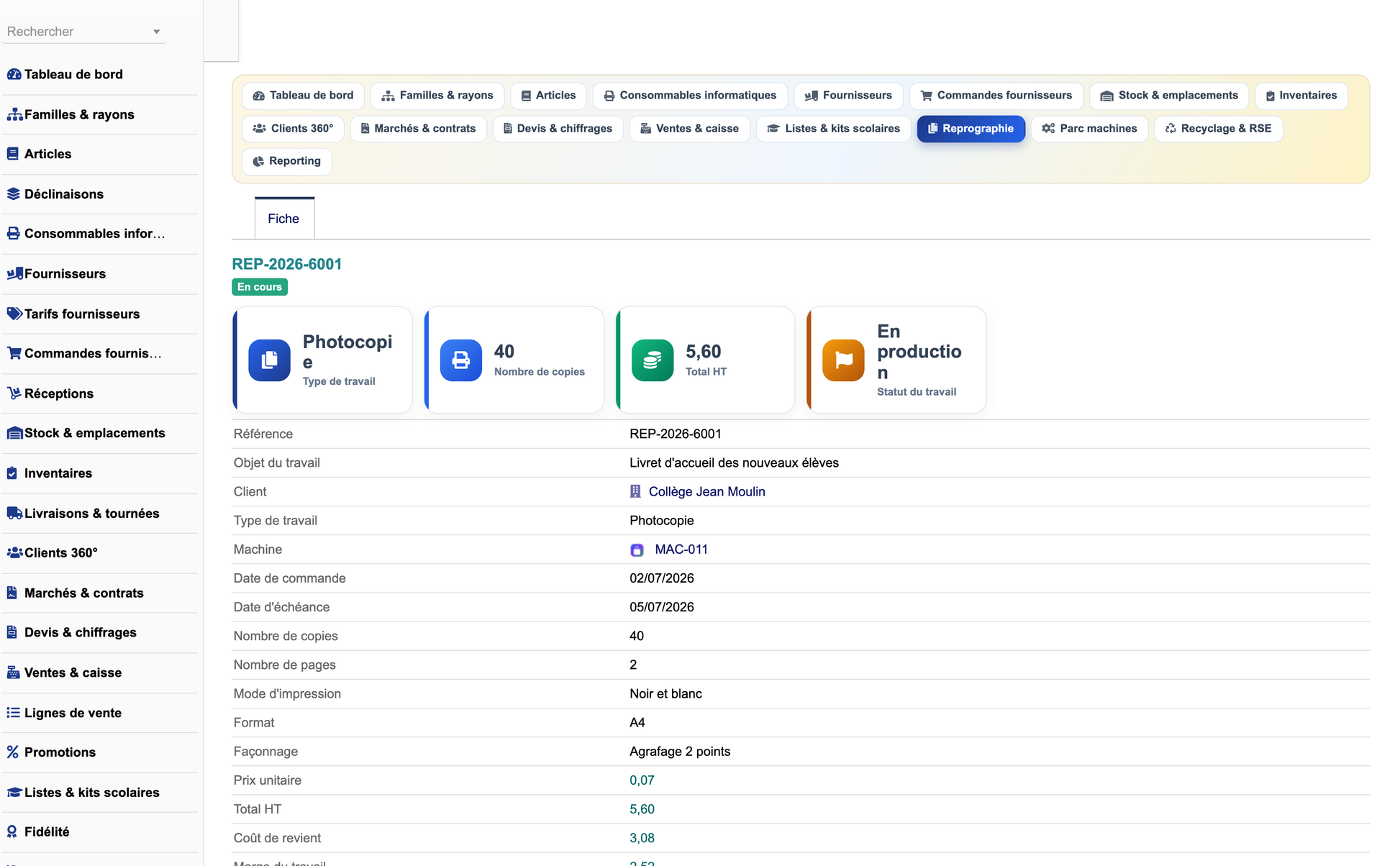Click the Tableau de bord gauge icon in sidebar
1400x866 pixels.
point(14,74)
